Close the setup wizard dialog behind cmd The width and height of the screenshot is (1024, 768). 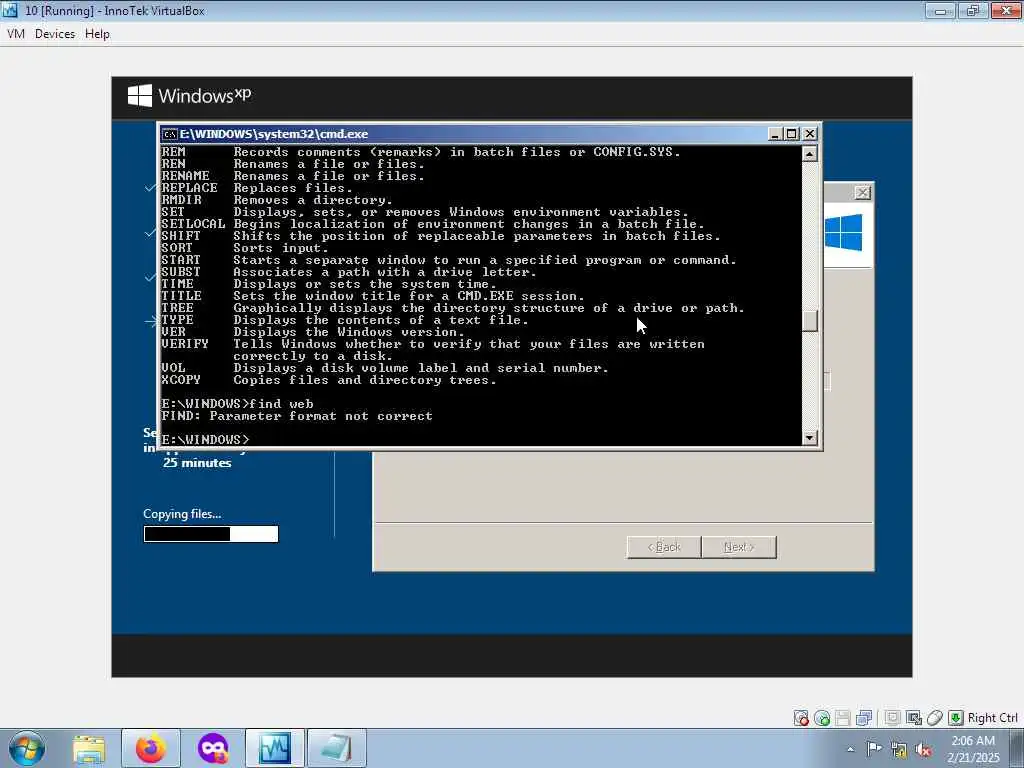click(863, 193)
